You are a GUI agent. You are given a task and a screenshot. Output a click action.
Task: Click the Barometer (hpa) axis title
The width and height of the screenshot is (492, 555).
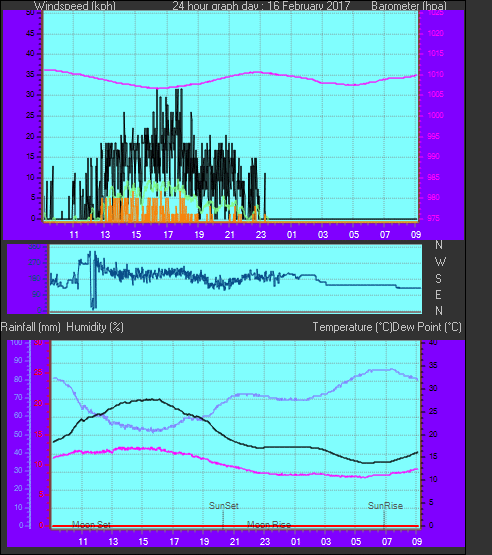click(x=409, y=6)
